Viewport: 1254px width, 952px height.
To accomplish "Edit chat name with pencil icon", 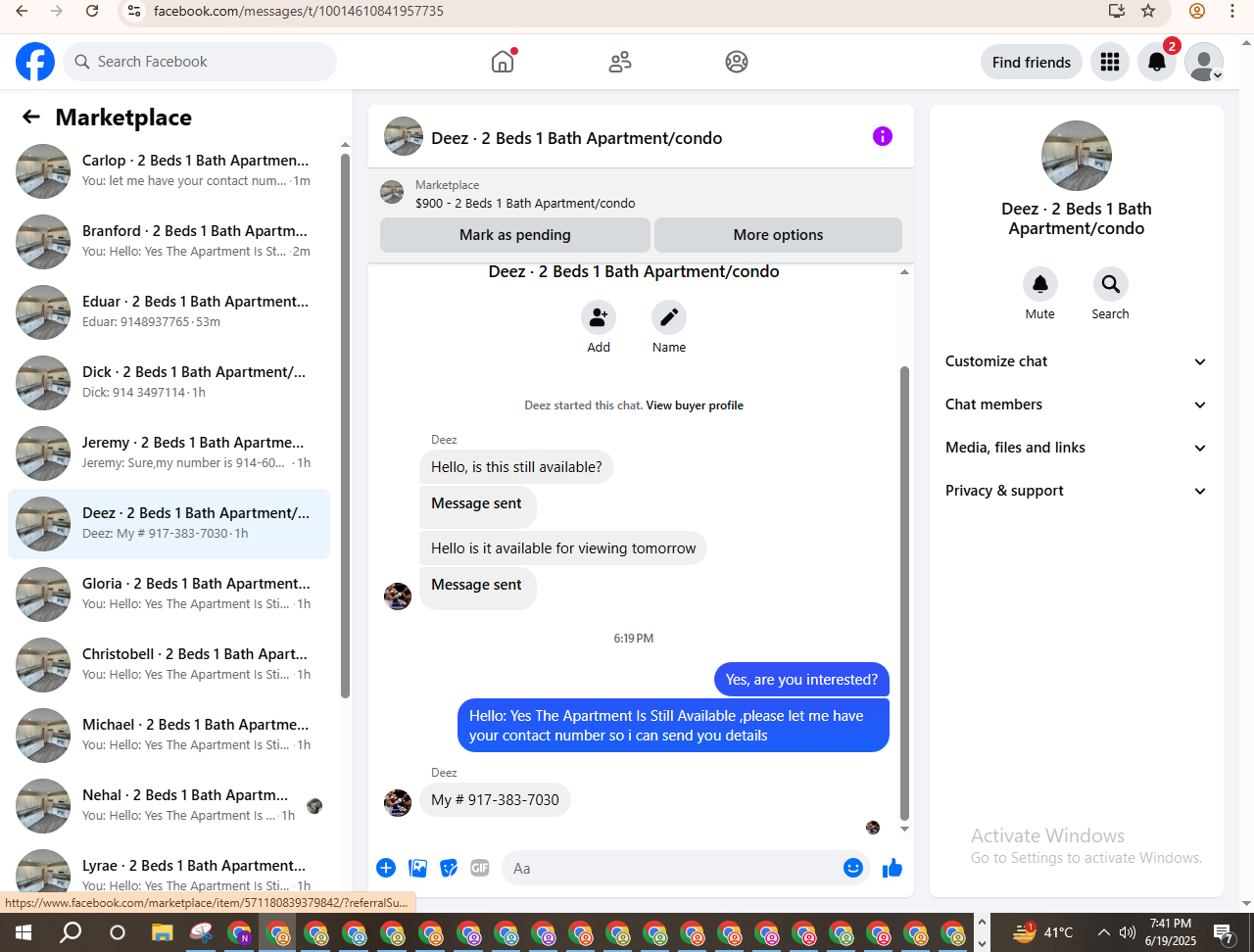I will point(669,317).
